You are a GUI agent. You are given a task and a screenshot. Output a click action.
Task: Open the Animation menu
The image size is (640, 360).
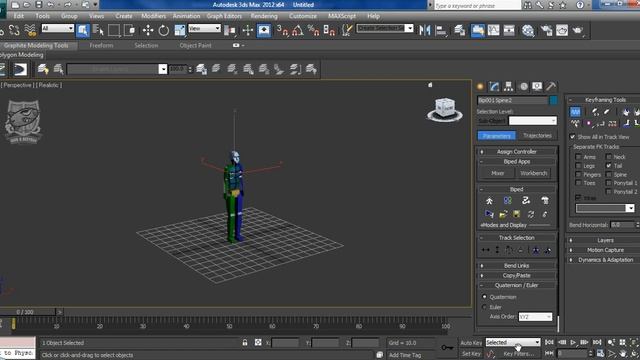[186, 16]
